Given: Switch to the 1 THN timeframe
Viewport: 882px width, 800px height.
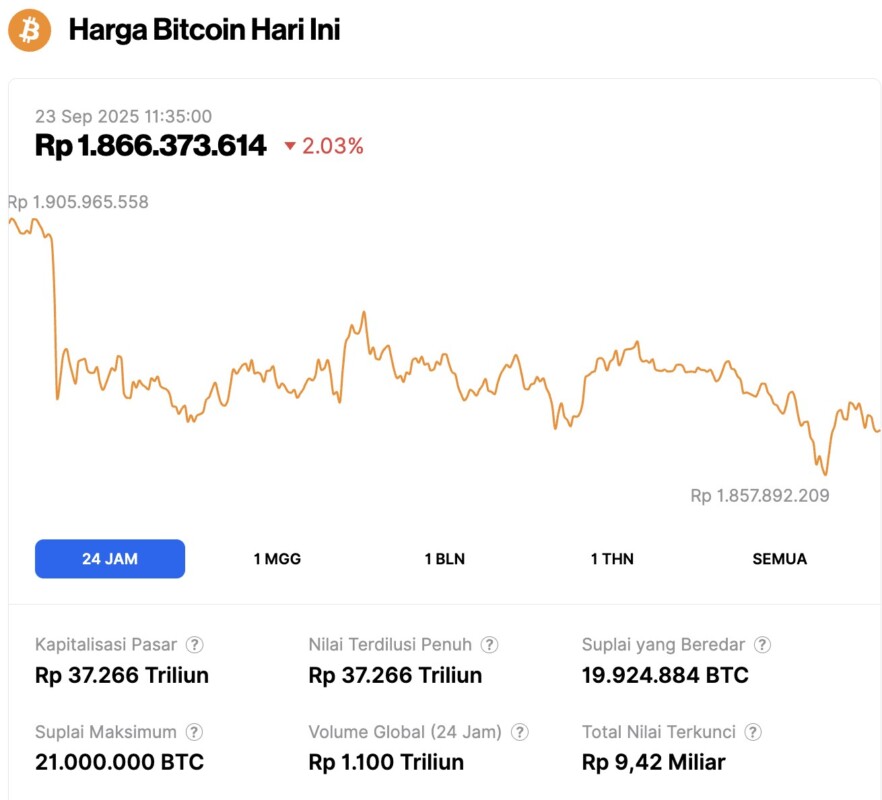Looking at the screenshot, I should pyautogui.click(x=612, y=559).
